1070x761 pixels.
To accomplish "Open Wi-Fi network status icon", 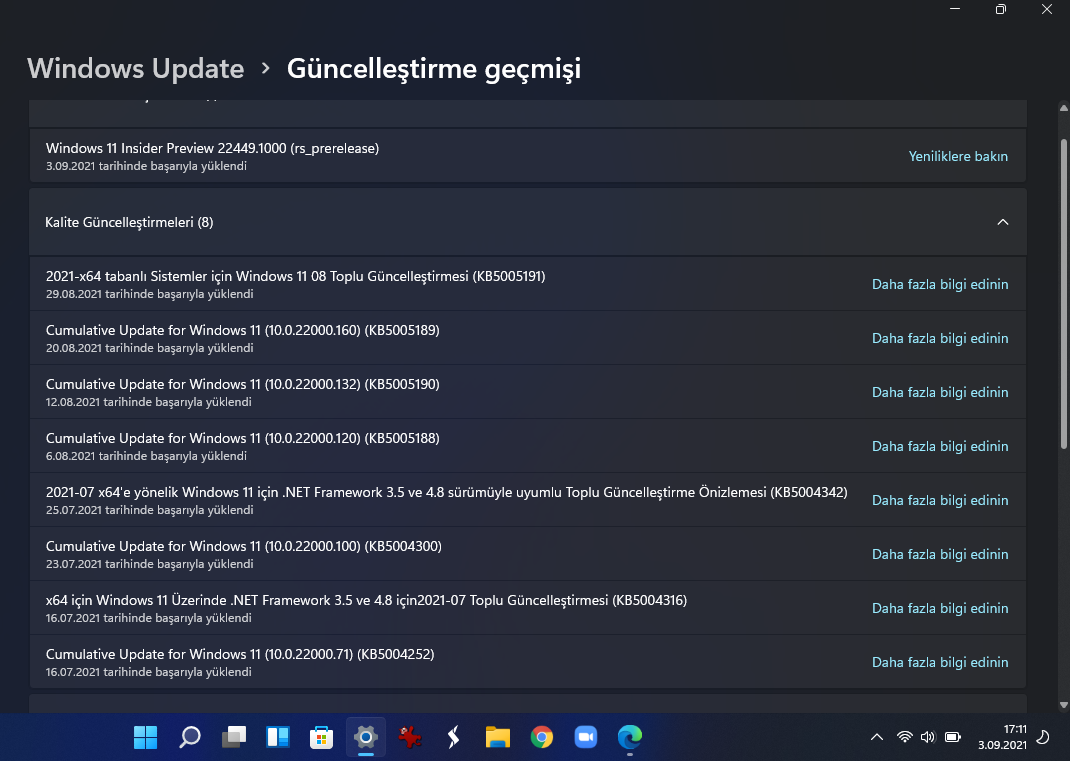I will click(905, 737).
